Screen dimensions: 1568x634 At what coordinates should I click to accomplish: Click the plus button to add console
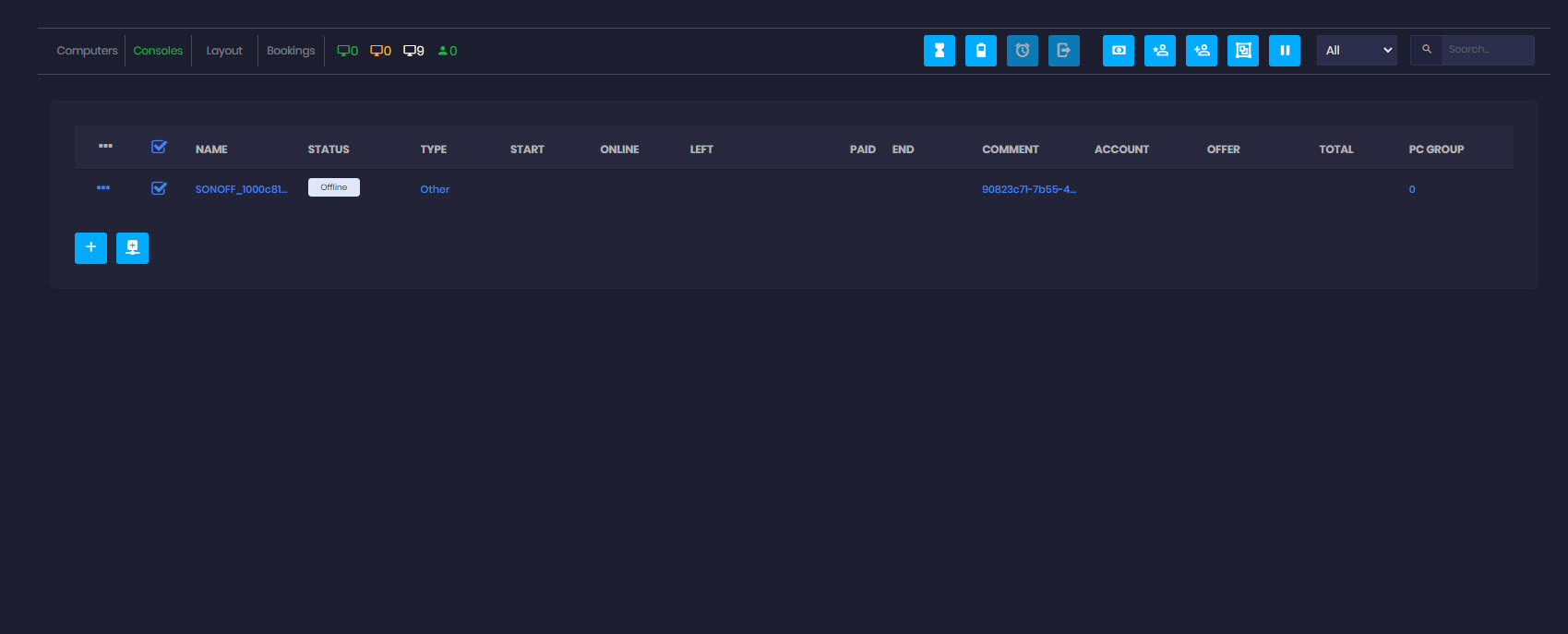coord(90,247)
